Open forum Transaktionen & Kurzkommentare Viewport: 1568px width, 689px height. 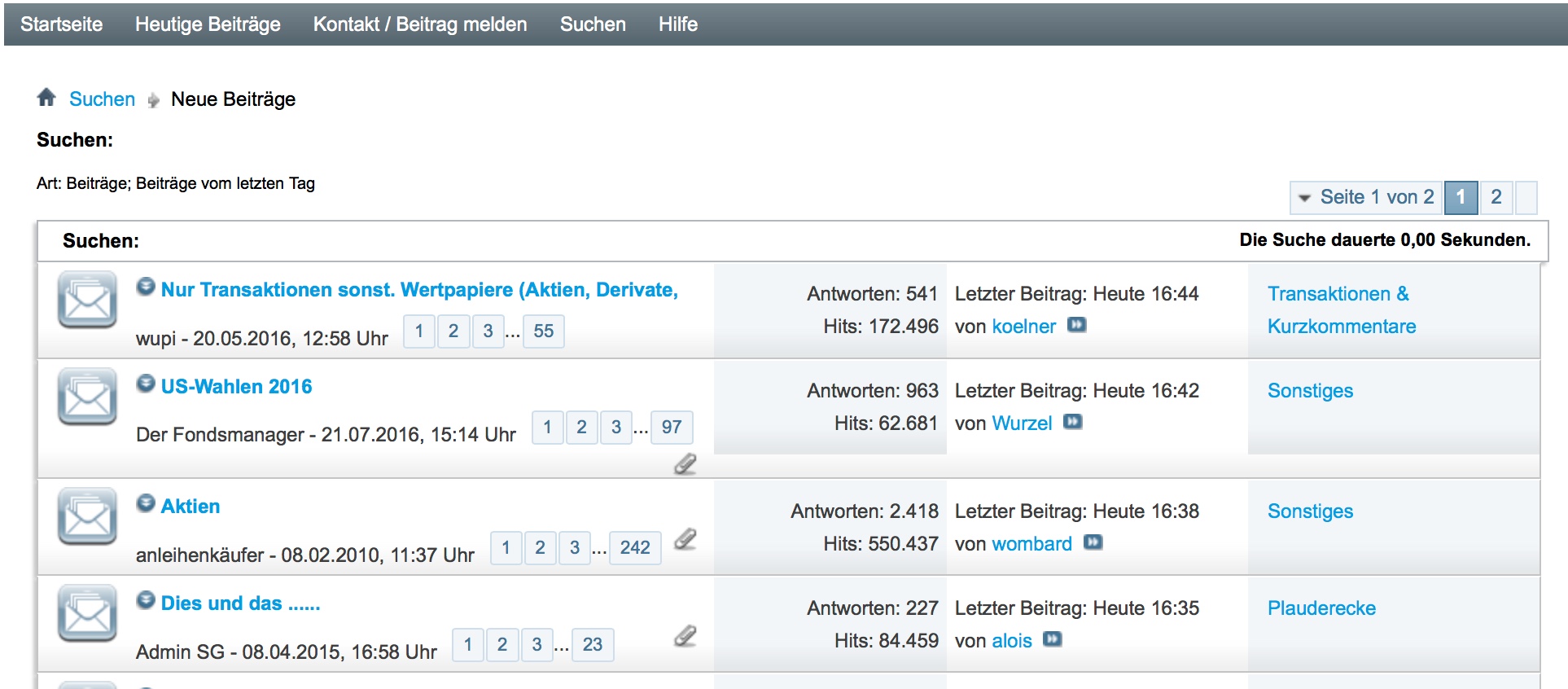point(1342,310)
